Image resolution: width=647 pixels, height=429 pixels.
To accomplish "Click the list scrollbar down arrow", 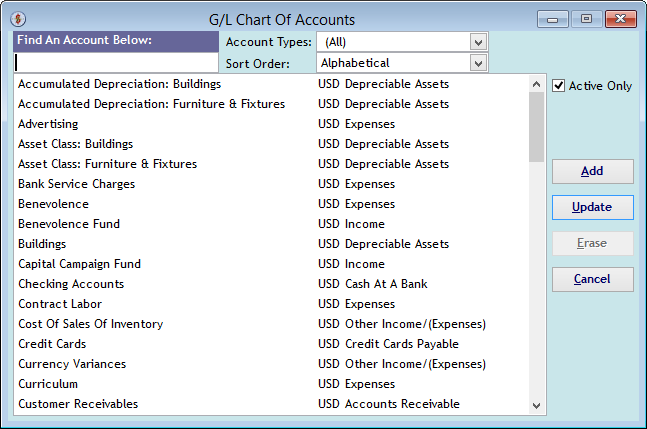I will (536, 405).
